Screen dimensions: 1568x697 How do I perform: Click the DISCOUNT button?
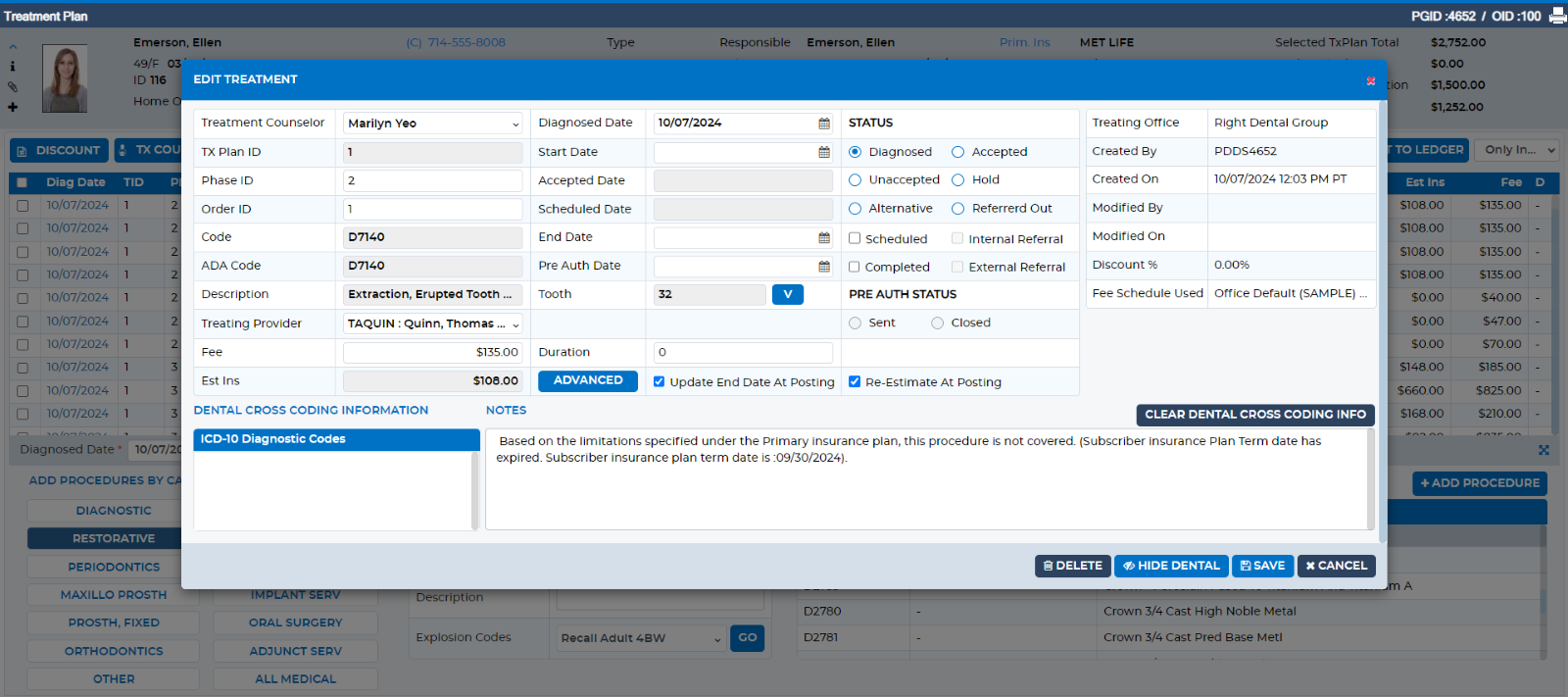[59, 150]
